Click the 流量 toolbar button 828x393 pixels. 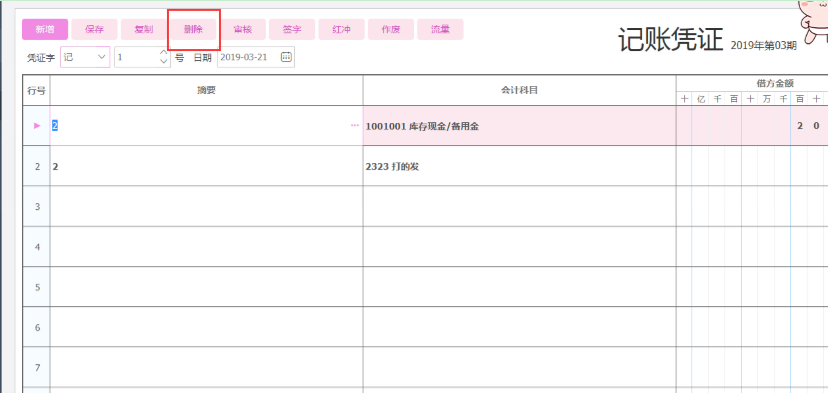point(440,30)
